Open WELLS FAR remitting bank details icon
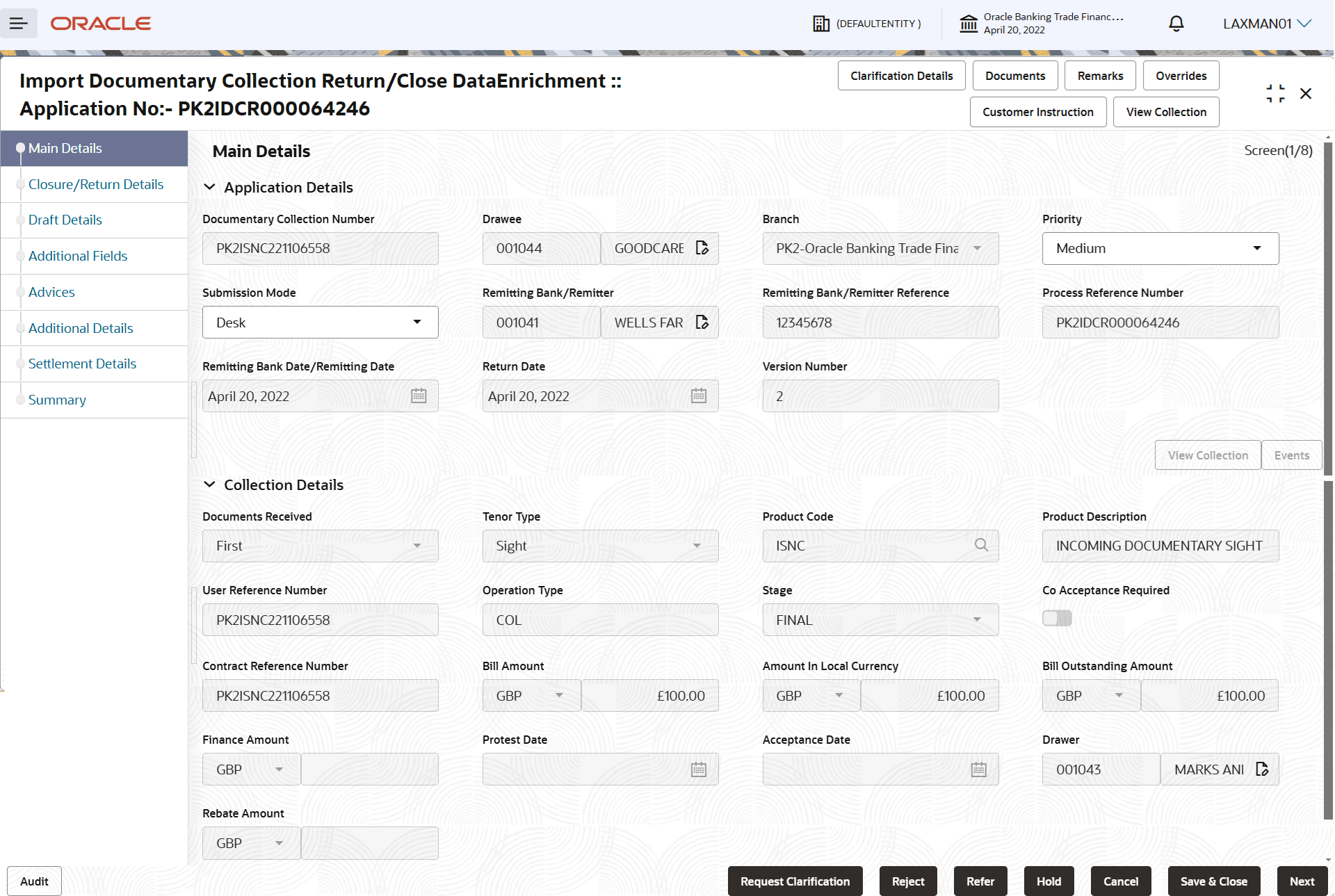This screenshot has height=896, width=1335. [701, 322]
